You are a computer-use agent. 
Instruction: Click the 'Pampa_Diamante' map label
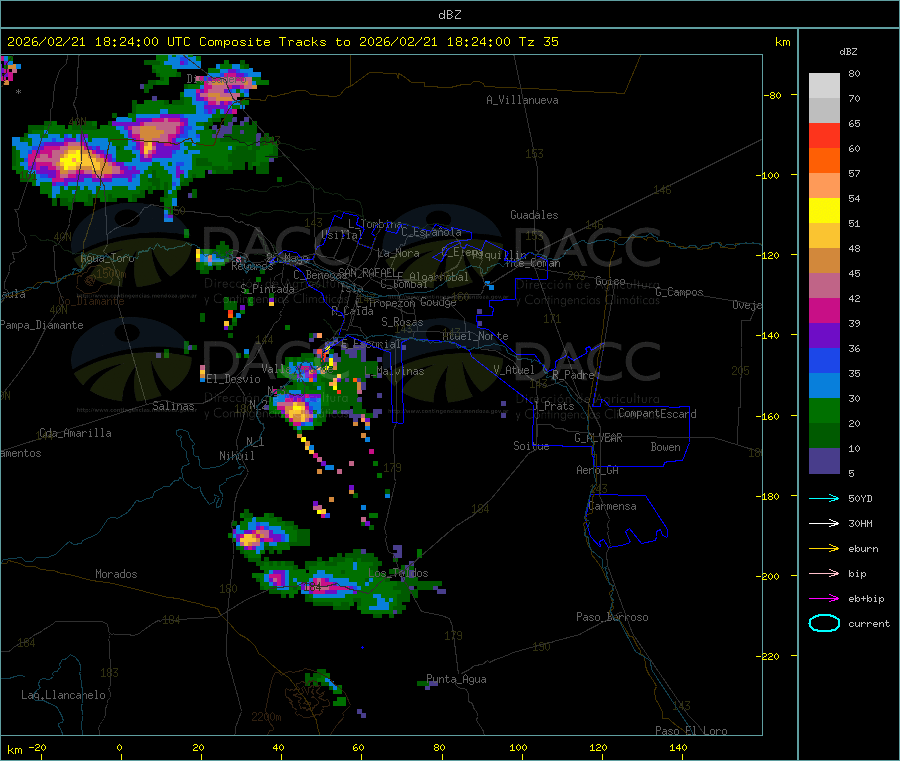pyautogui.click(x=42, y=325)
